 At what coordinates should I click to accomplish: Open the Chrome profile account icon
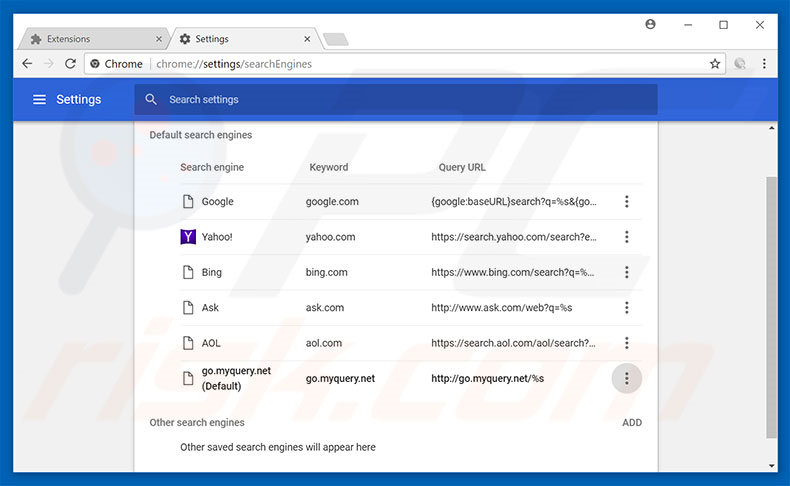click(650, 24)
